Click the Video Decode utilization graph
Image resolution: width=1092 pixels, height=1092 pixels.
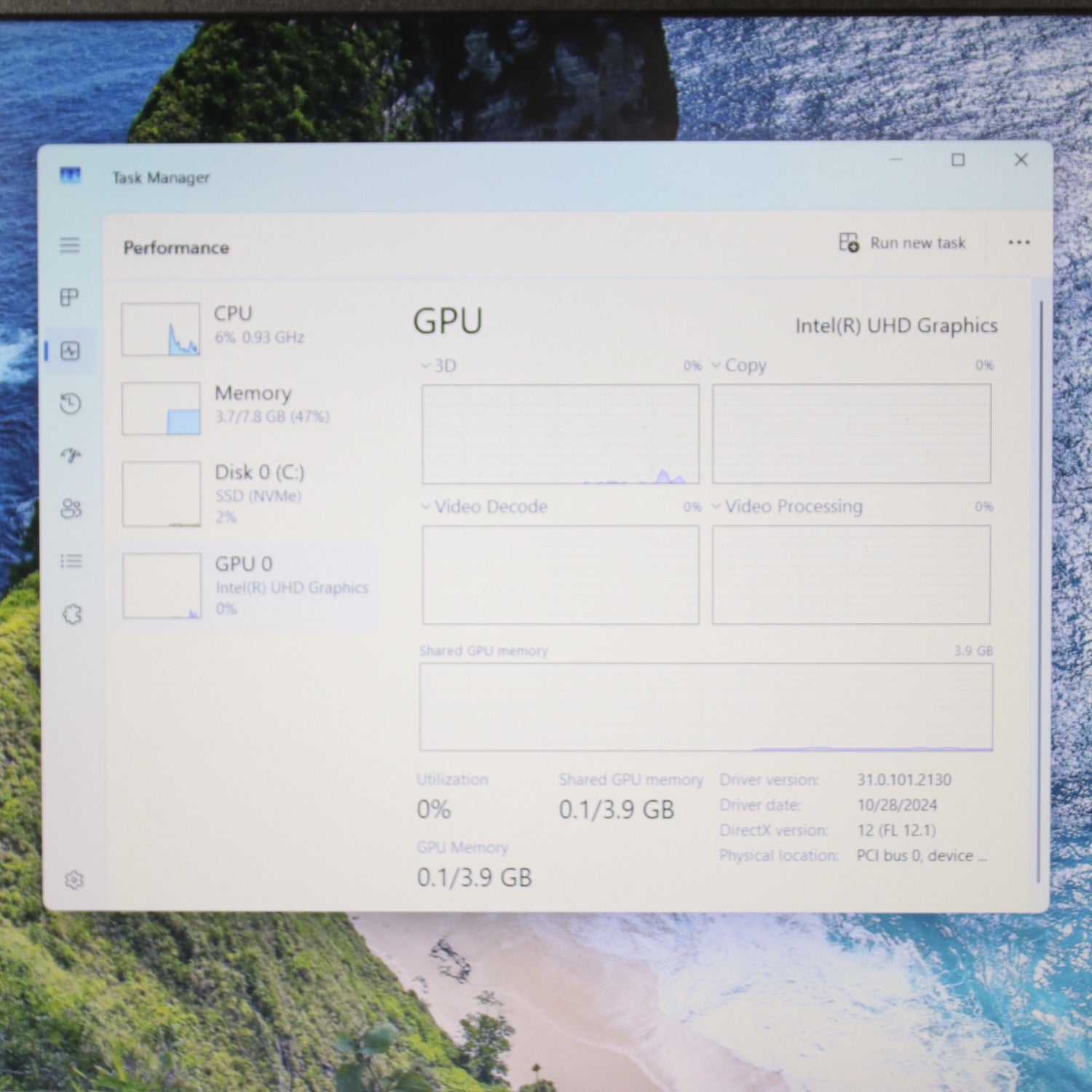561,575
